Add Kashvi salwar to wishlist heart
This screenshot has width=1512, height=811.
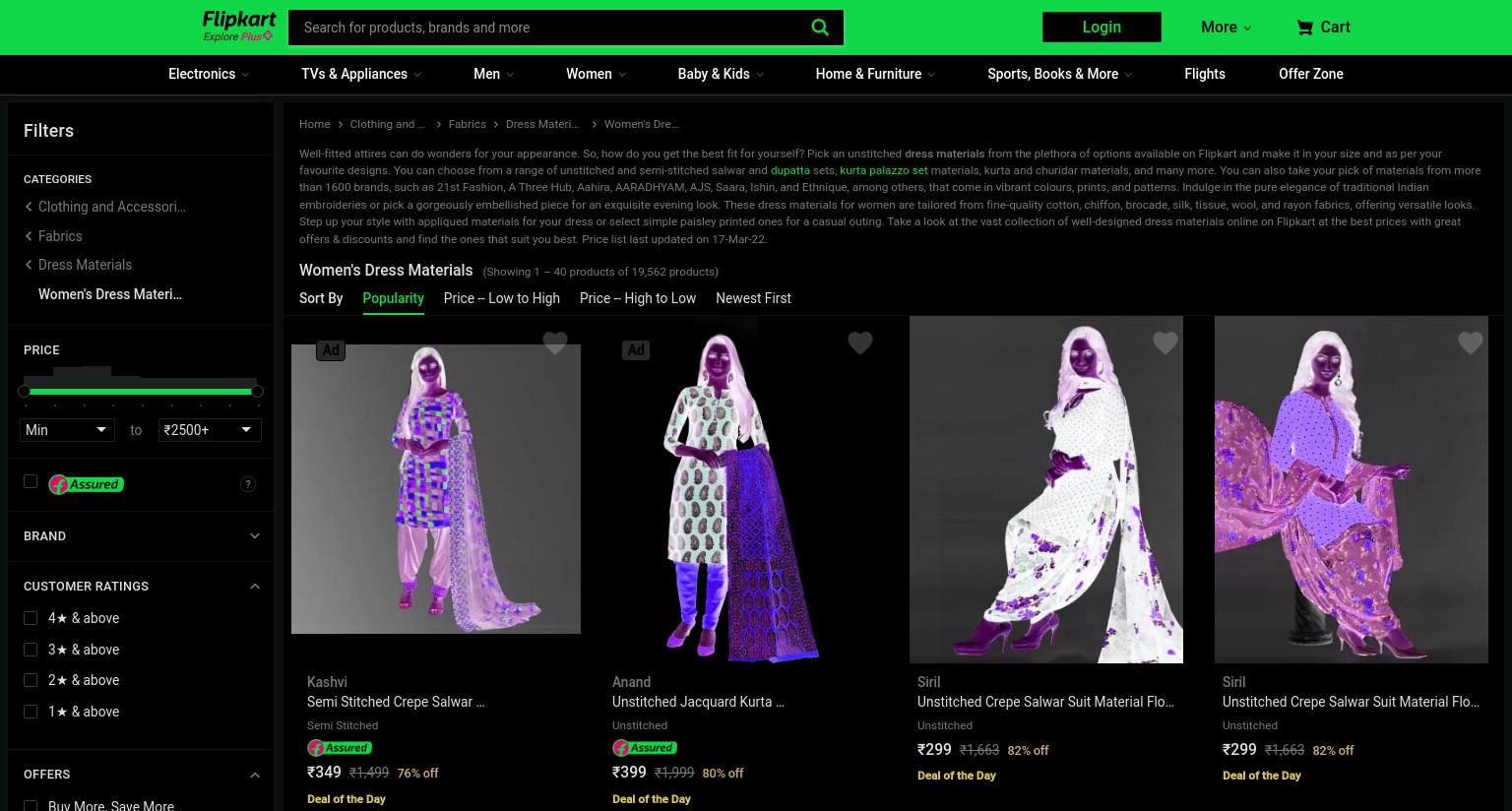555,342
